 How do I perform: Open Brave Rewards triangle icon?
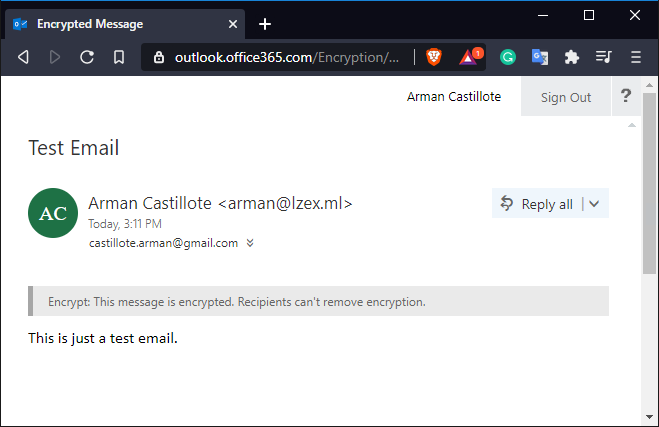pyautogui.click(x=469, y=57)
